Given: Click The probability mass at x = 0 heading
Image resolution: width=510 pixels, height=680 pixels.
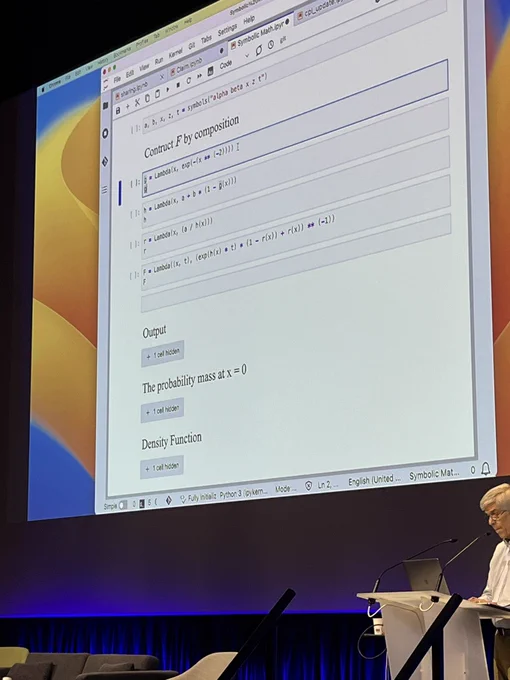Looking at the screenshot, I should [194, 379].
